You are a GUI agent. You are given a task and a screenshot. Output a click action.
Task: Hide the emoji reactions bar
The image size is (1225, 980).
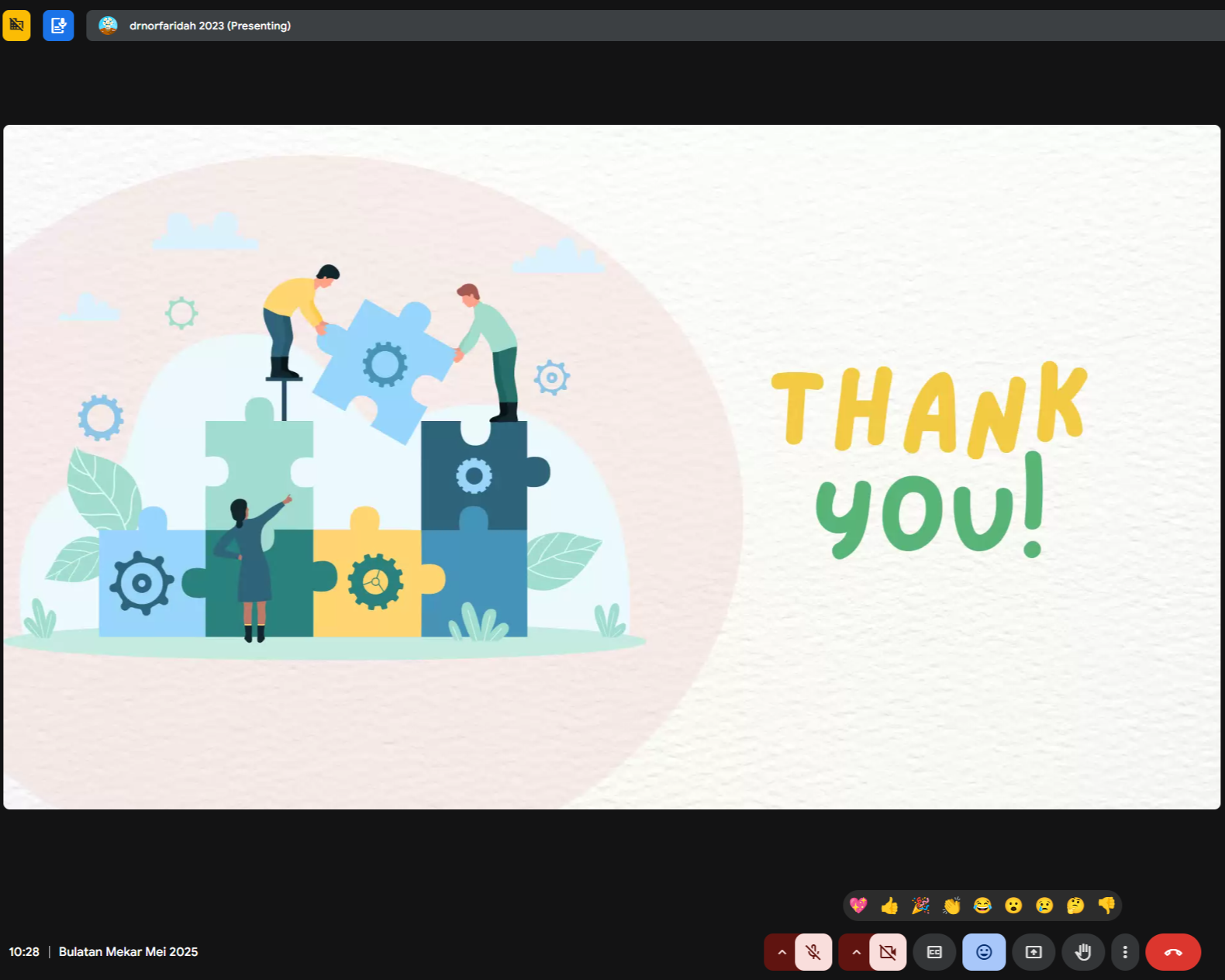[x=984, y=952]
